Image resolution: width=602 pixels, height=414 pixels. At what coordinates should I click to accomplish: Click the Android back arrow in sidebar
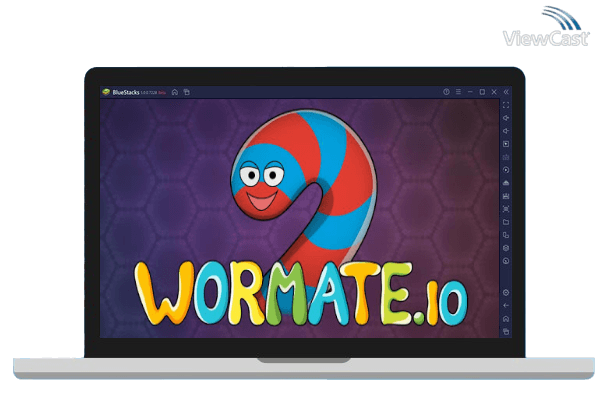[x=506, y=306]
